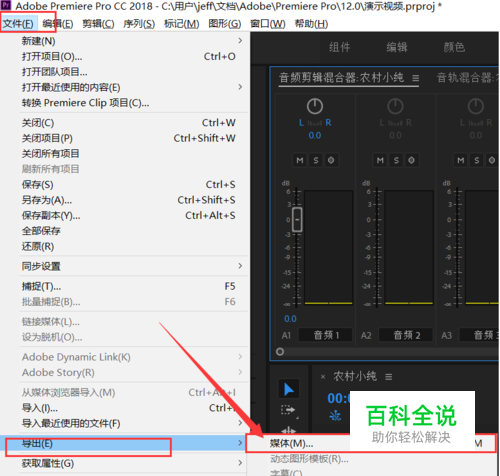Viewport: 500px width, 476px height.
Task: Click the timeline timecode display
Action: coord(339,398)
